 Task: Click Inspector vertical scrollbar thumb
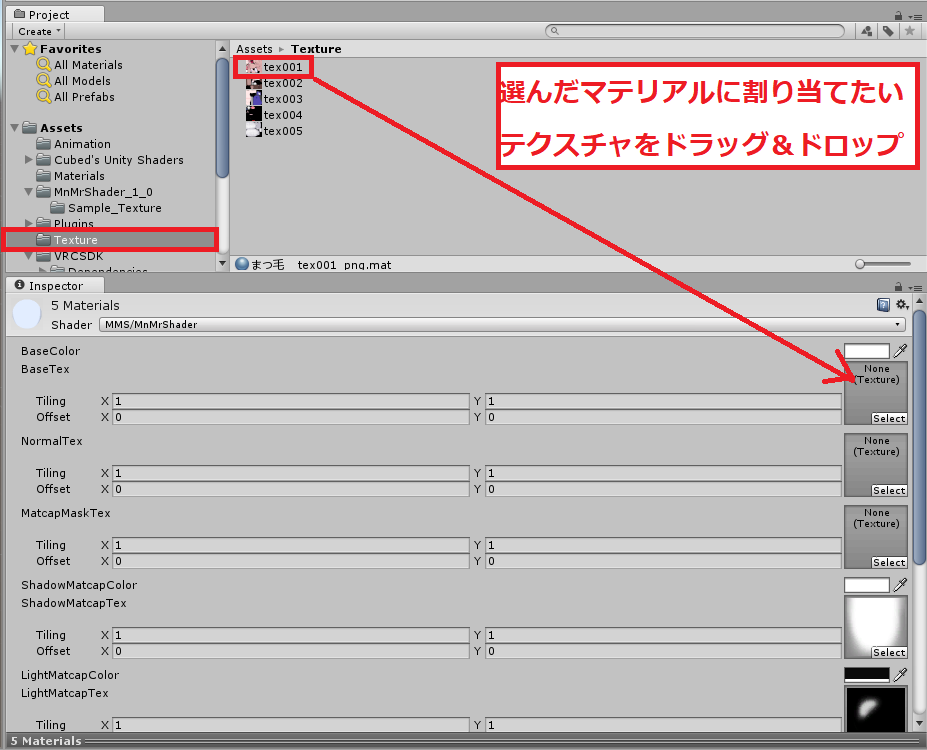click(x=919, y=436)
